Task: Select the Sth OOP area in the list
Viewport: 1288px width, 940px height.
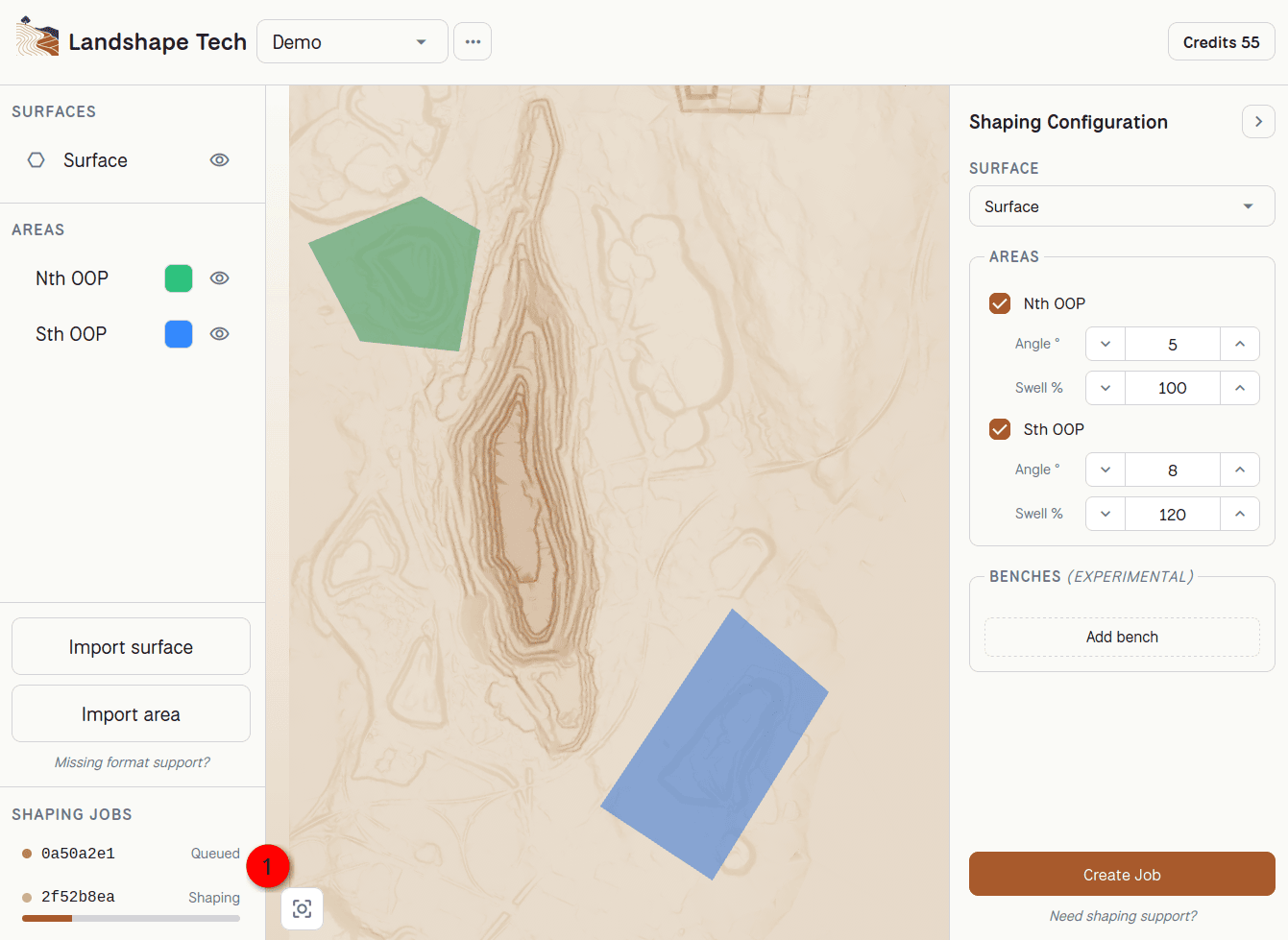Action: [71, 334]
